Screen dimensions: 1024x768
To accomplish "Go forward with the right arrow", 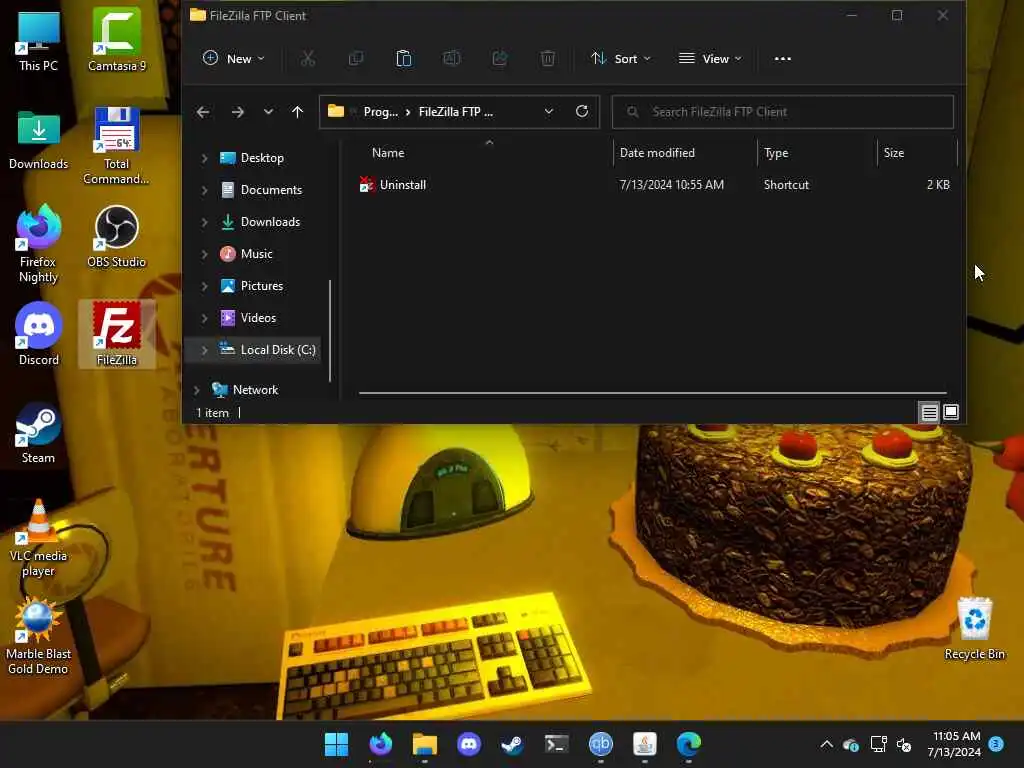I will pyautogui.click(x=238, y=112).
